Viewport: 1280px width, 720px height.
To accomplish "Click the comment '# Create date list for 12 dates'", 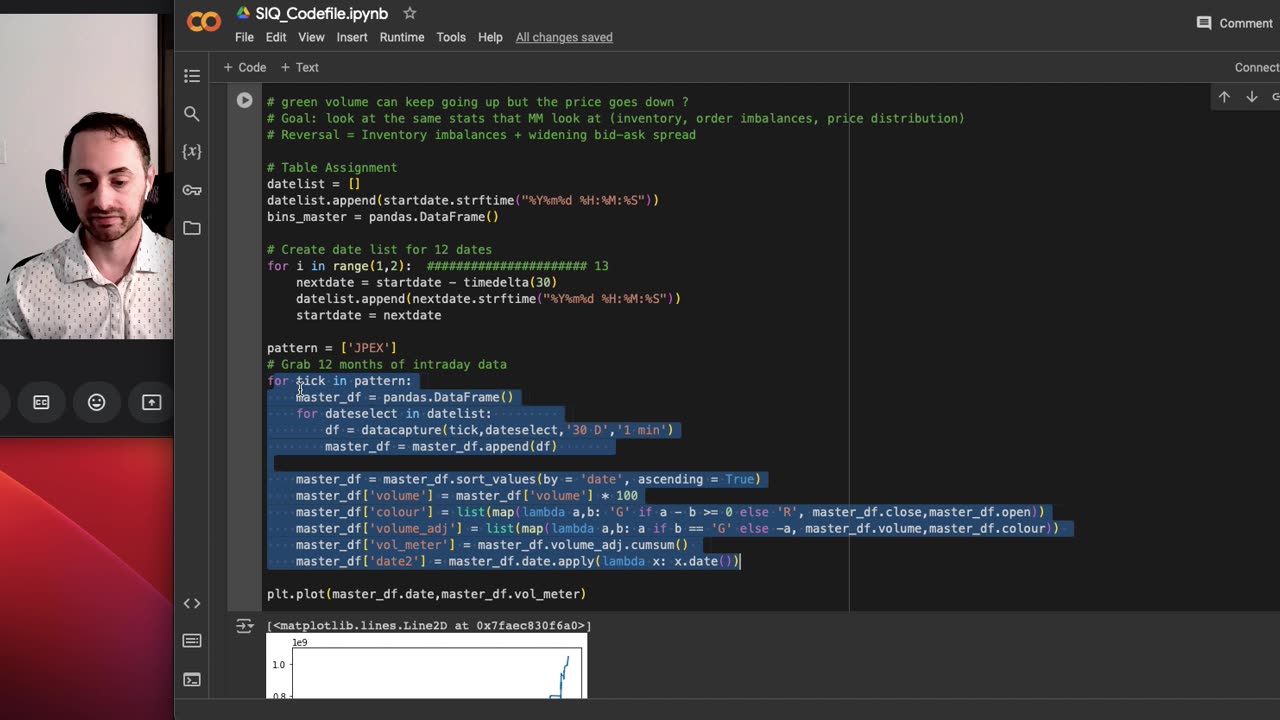I will [379, 250].
